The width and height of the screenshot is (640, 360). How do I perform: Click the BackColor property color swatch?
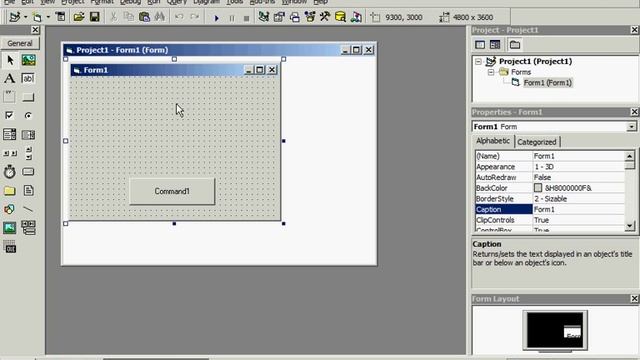tap(538, 188)
